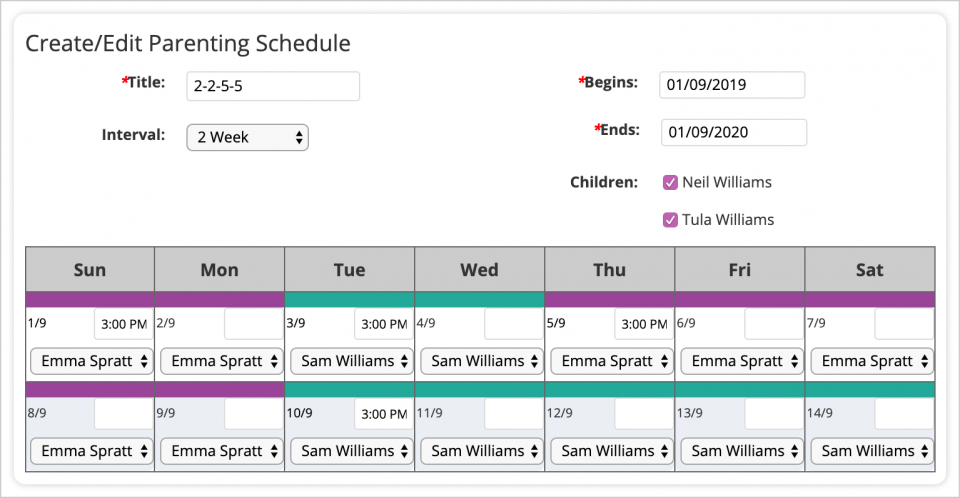Open Sunday 1/9 parent dropdown

click(92, 361)
